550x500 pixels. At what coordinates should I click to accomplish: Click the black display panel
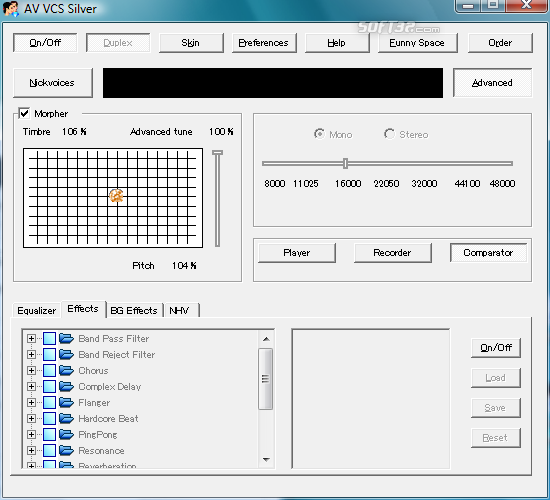tap(273, 83)
